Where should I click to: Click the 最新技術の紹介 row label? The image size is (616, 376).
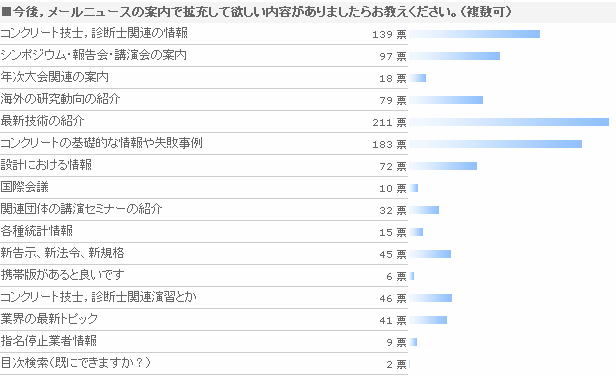42,121
